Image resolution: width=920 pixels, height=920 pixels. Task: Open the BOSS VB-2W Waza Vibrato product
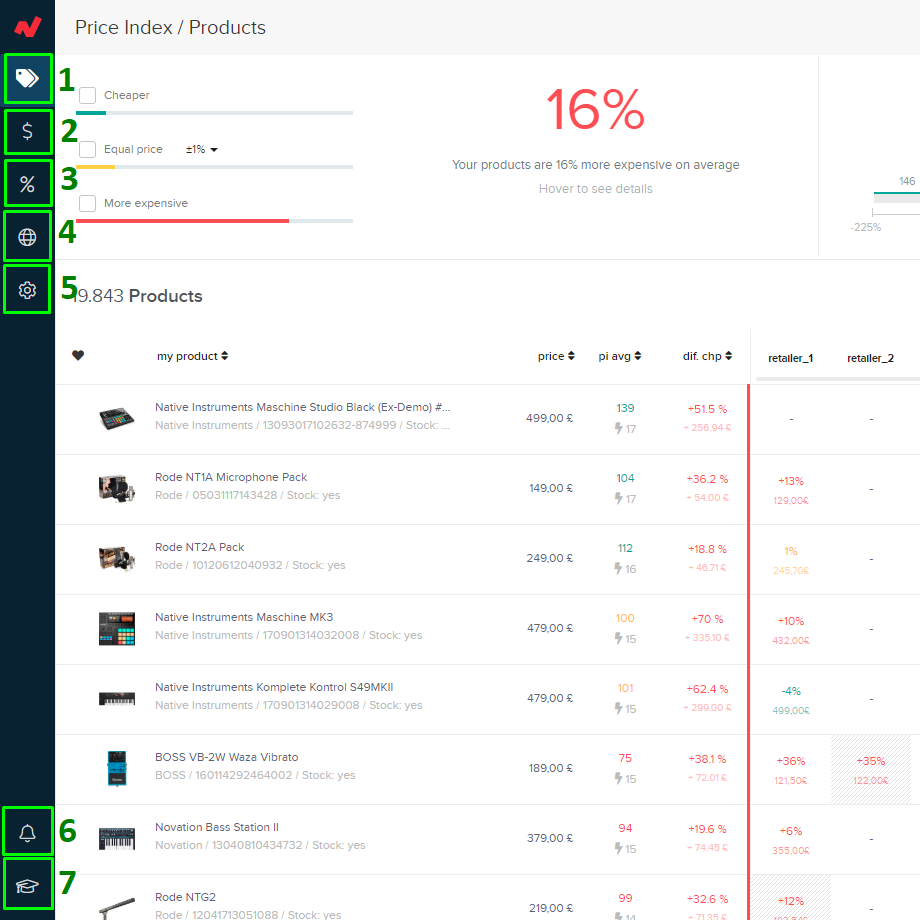pyautogui.click(x=226, y=757)
